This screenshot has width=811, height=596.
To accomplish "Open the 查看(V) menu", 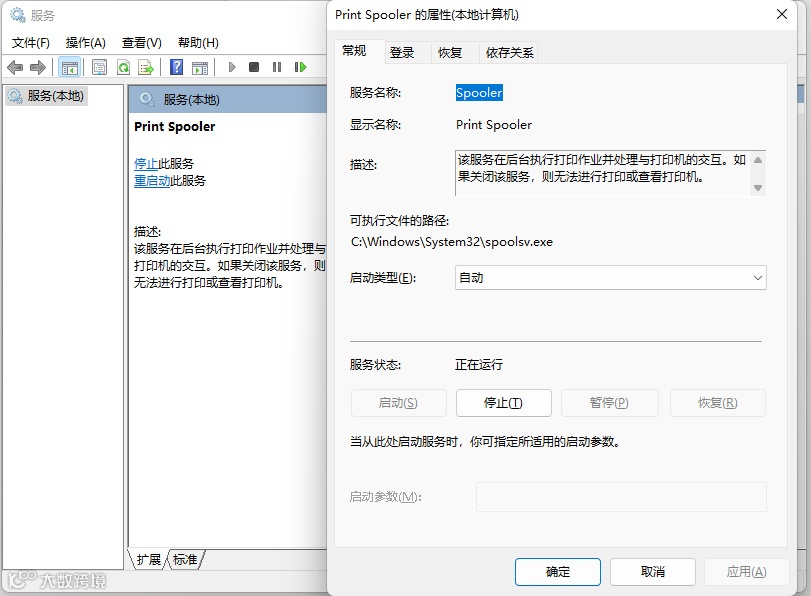I will pyautogui.click(x=142, y=43).
